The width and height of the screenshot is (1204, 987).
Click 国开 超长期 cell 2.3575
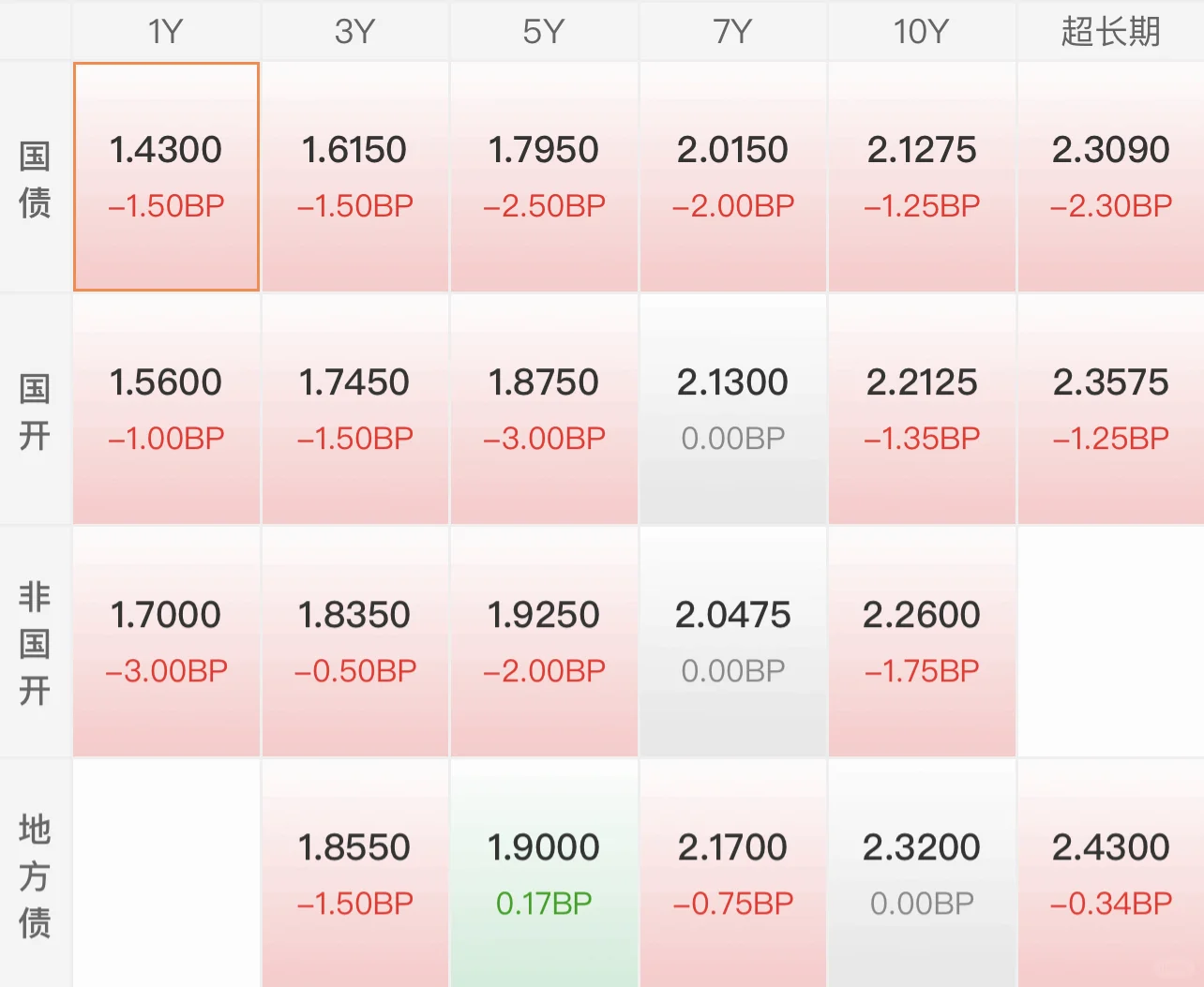point(1111,409)
